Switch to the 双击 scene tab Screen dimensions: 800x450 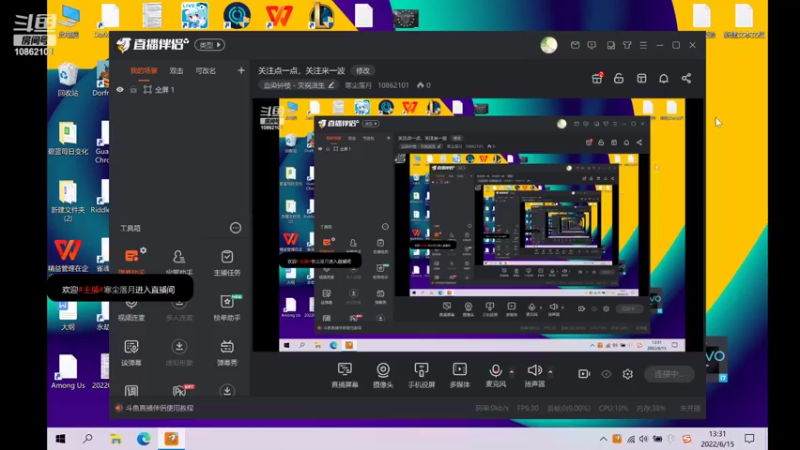tap(176, 71)
